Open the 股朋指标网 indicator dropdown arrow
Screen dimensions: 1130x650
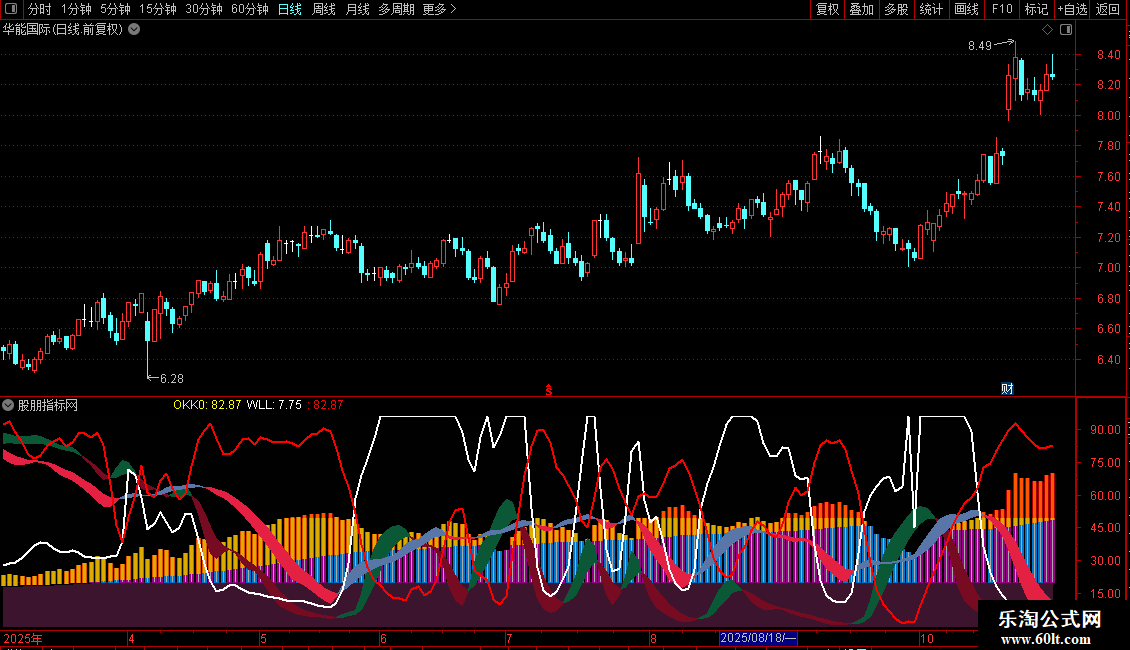pyautogui.click(x=9, y=405)
